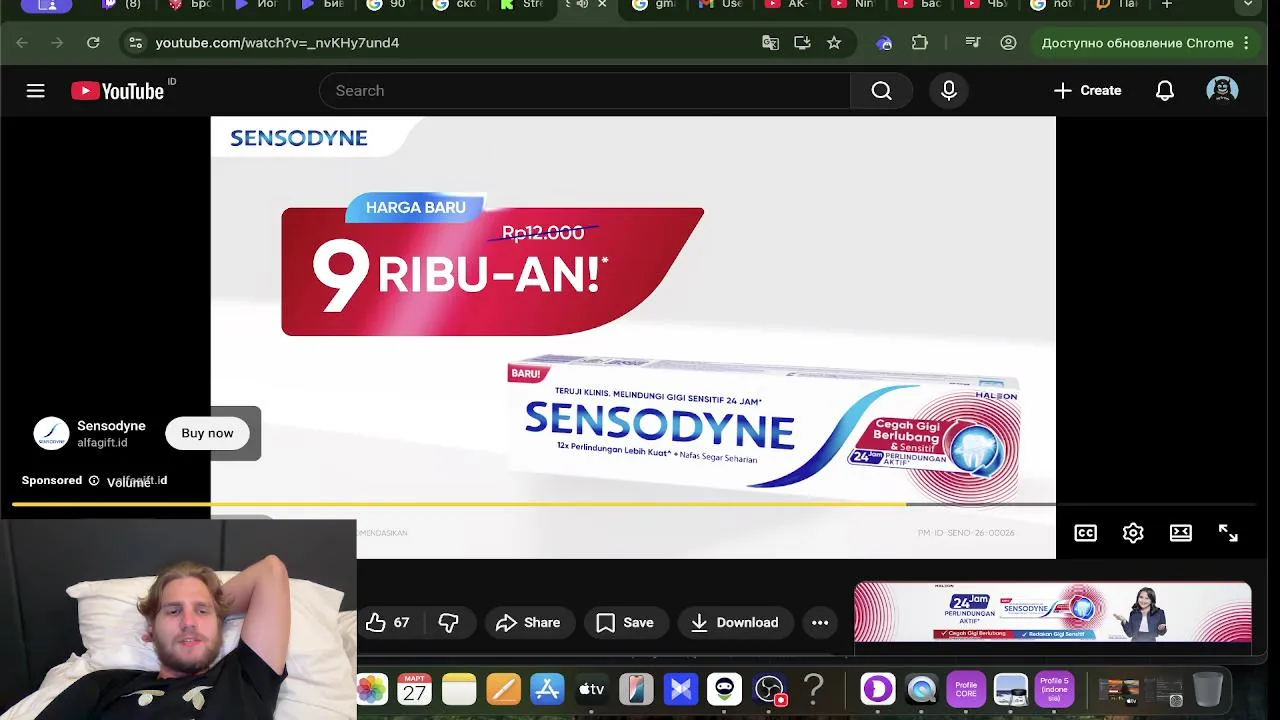
Task: Open the Sensodyne banner ad thumbnail
Action: click(1052, 612)
